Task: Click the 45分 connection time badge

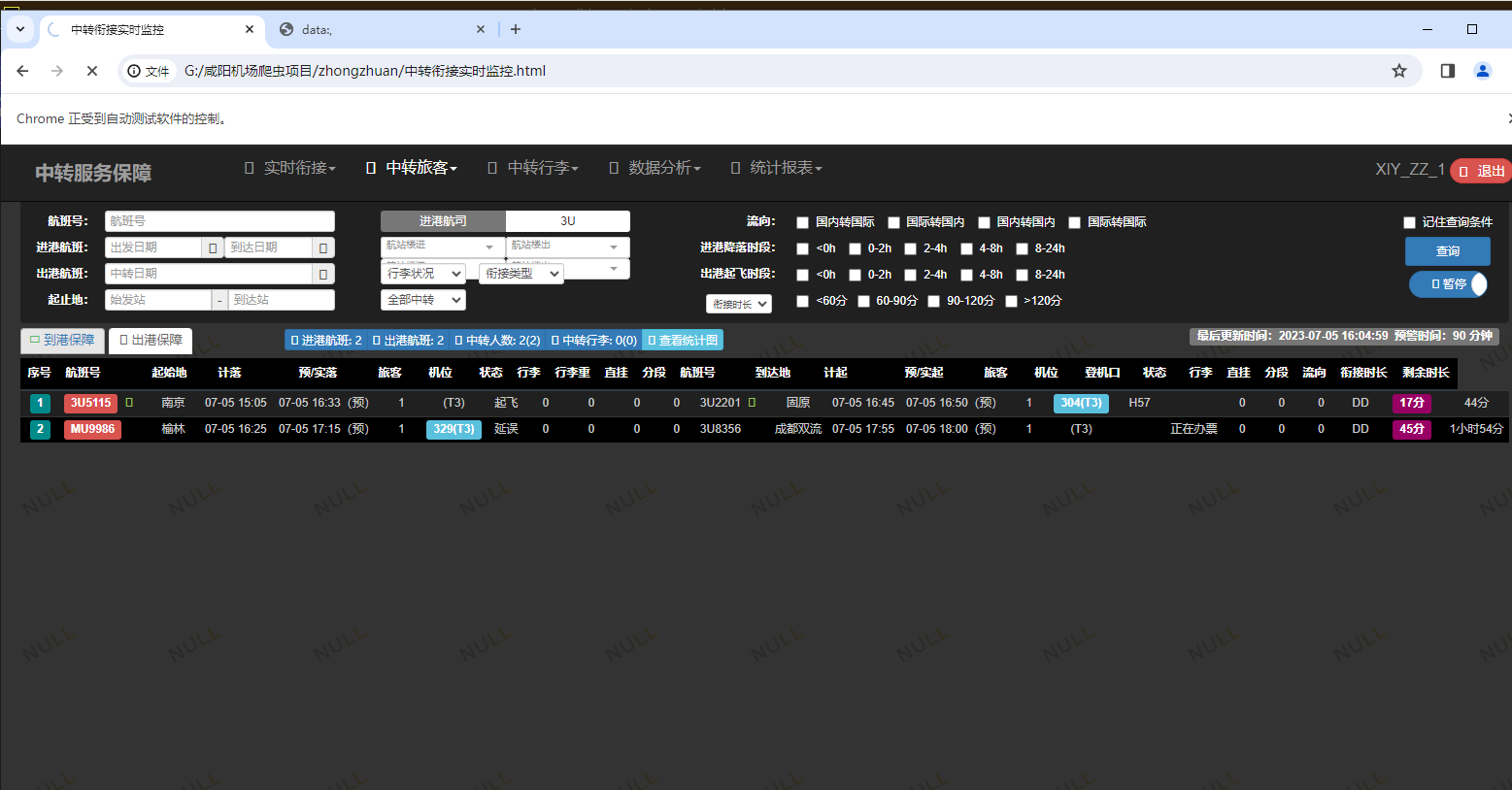Action: [x=1412, y=429]
